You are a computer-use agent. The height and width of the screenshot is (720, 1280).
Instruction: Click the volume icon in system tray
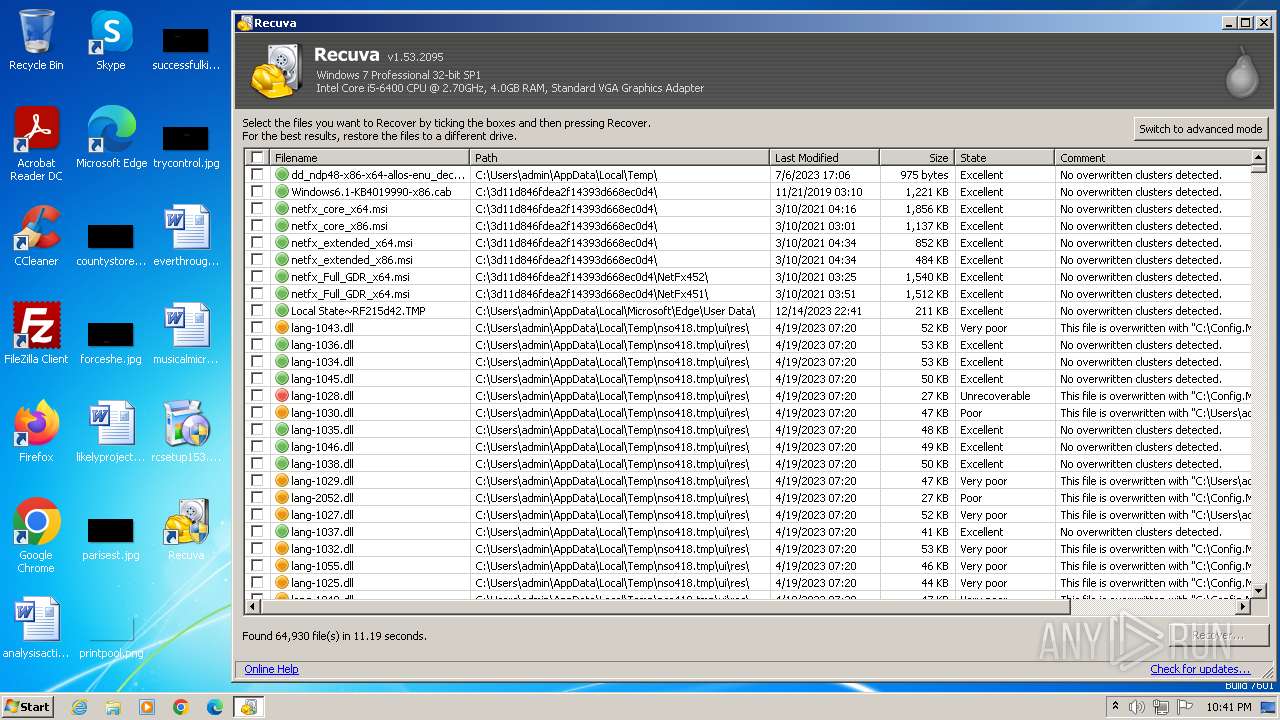(x=1137, y=707)
